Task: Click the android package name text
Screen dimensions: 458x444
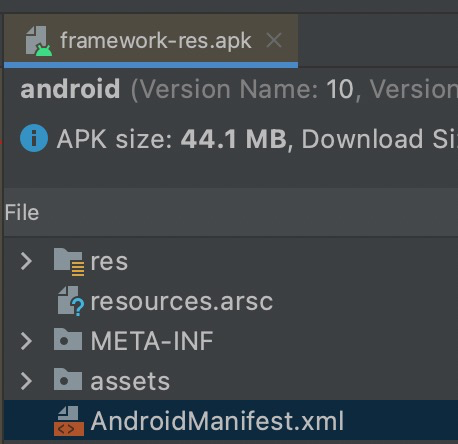Action: (70, 89)
